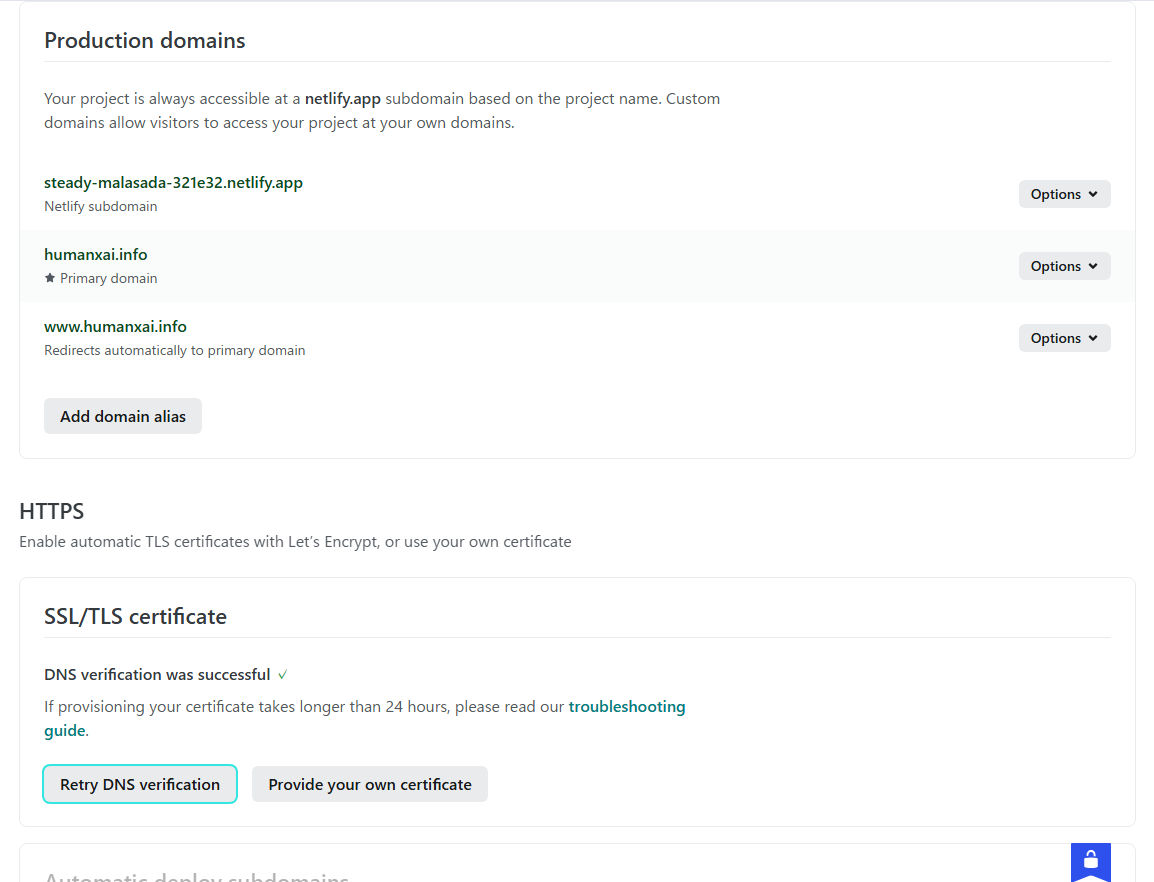
Task: Open the troubleshooting guide link
Action: point(626,707)
